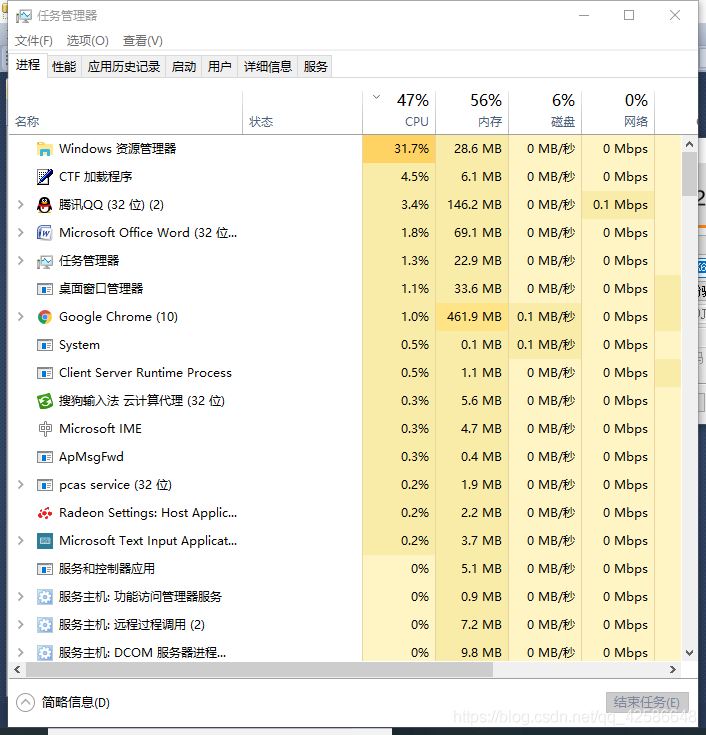Expand the pcas service process group

(x=21, y=485)
